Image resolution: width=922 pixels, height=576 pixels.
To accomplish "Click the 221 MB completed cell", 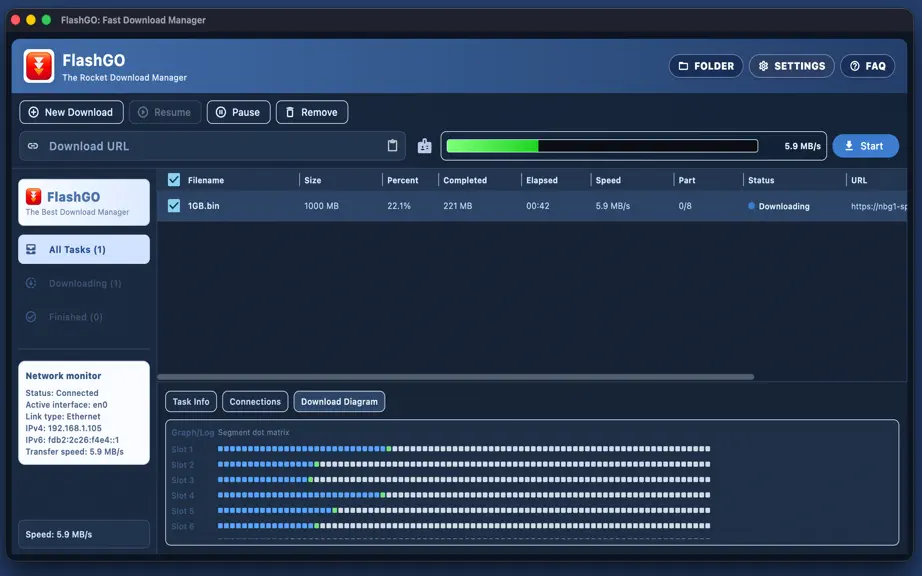I will [457, 206].
